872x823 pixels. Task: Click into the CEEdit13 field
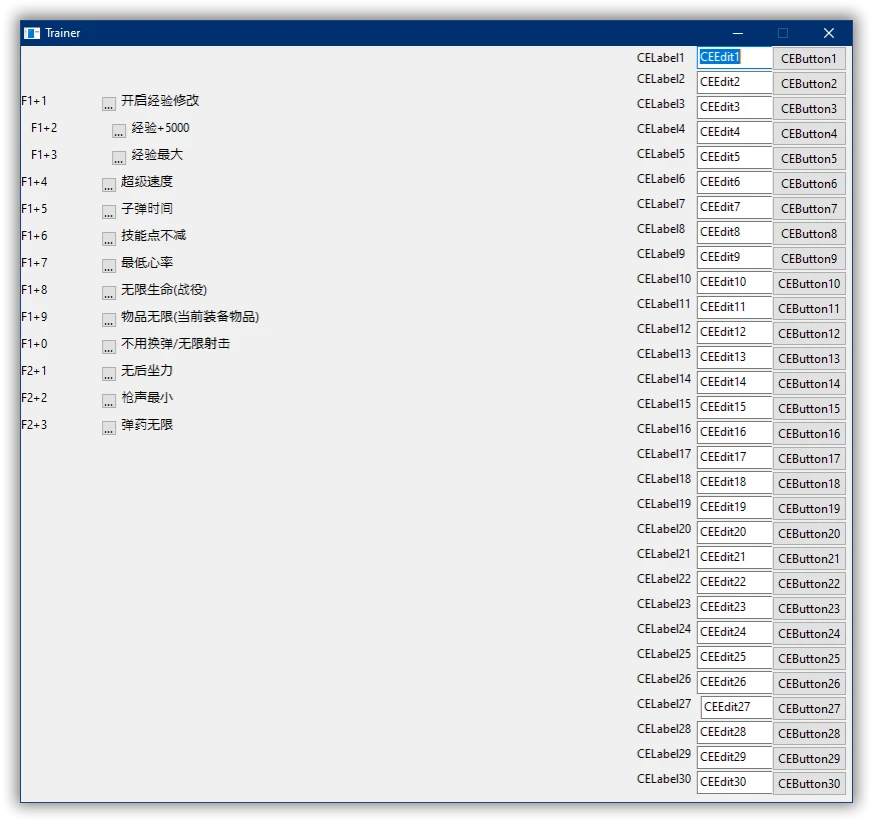pyautogui.click(x=734, y=358)
